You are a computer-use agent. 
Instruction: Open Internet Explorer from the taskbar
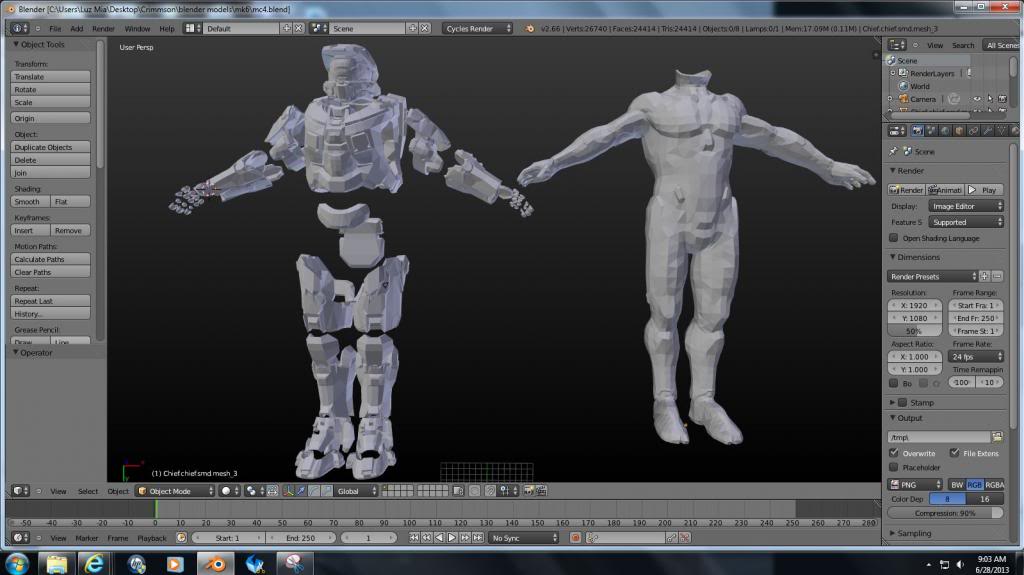pyautogui.click(x=95, y=563)
